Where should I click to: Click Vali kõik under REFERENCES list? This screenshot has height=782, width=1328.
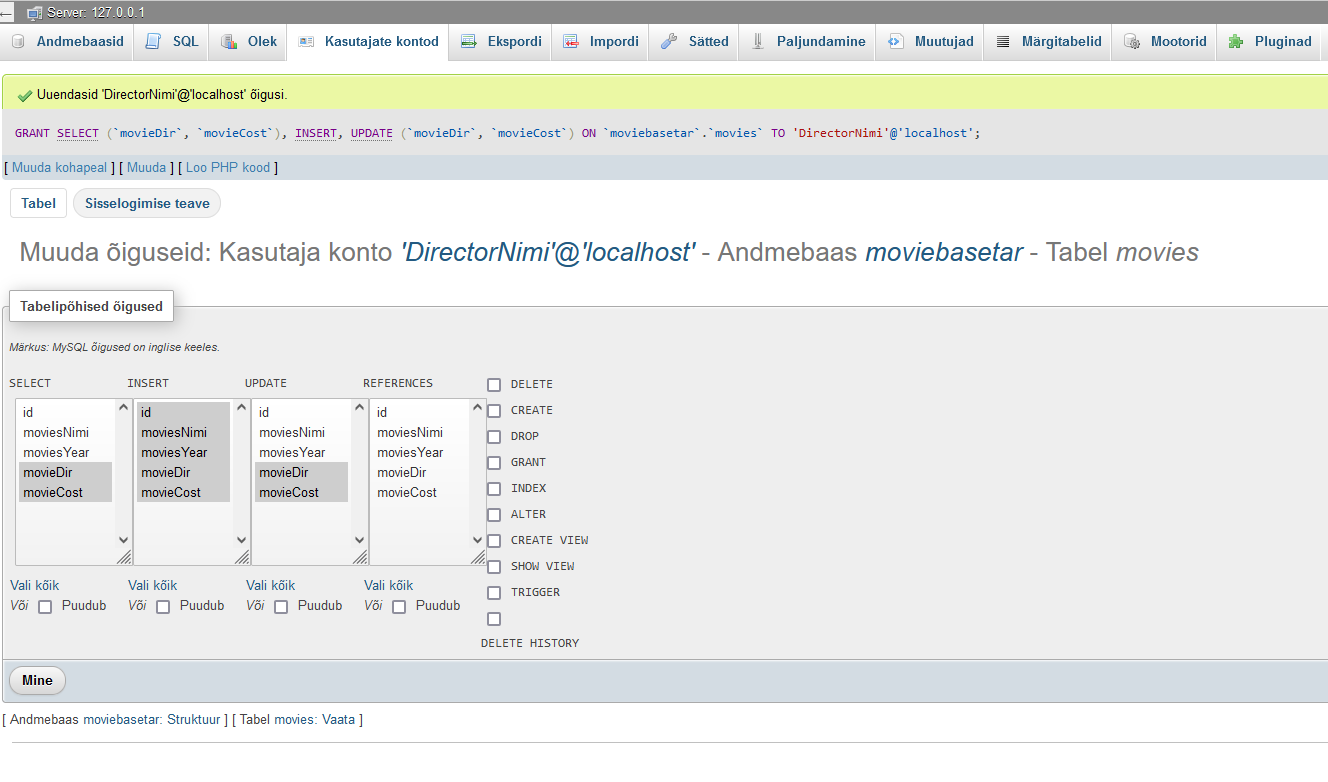click(x=388, y=586)
